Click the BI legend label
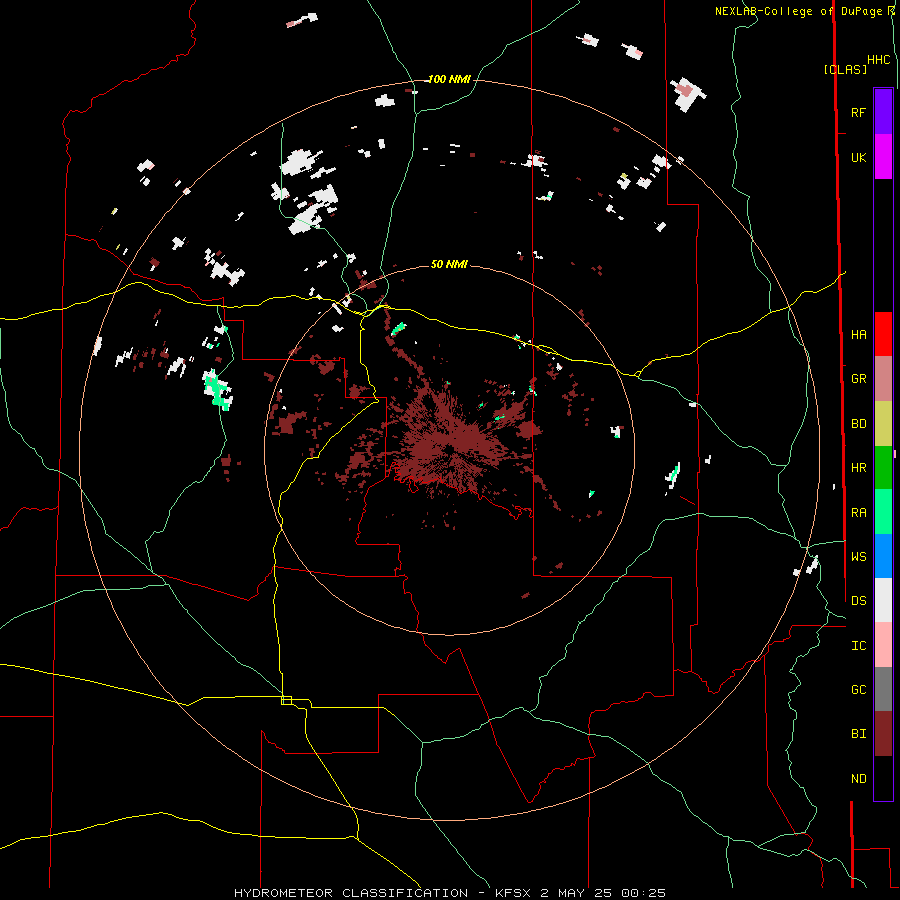 [x=858, y=734]
